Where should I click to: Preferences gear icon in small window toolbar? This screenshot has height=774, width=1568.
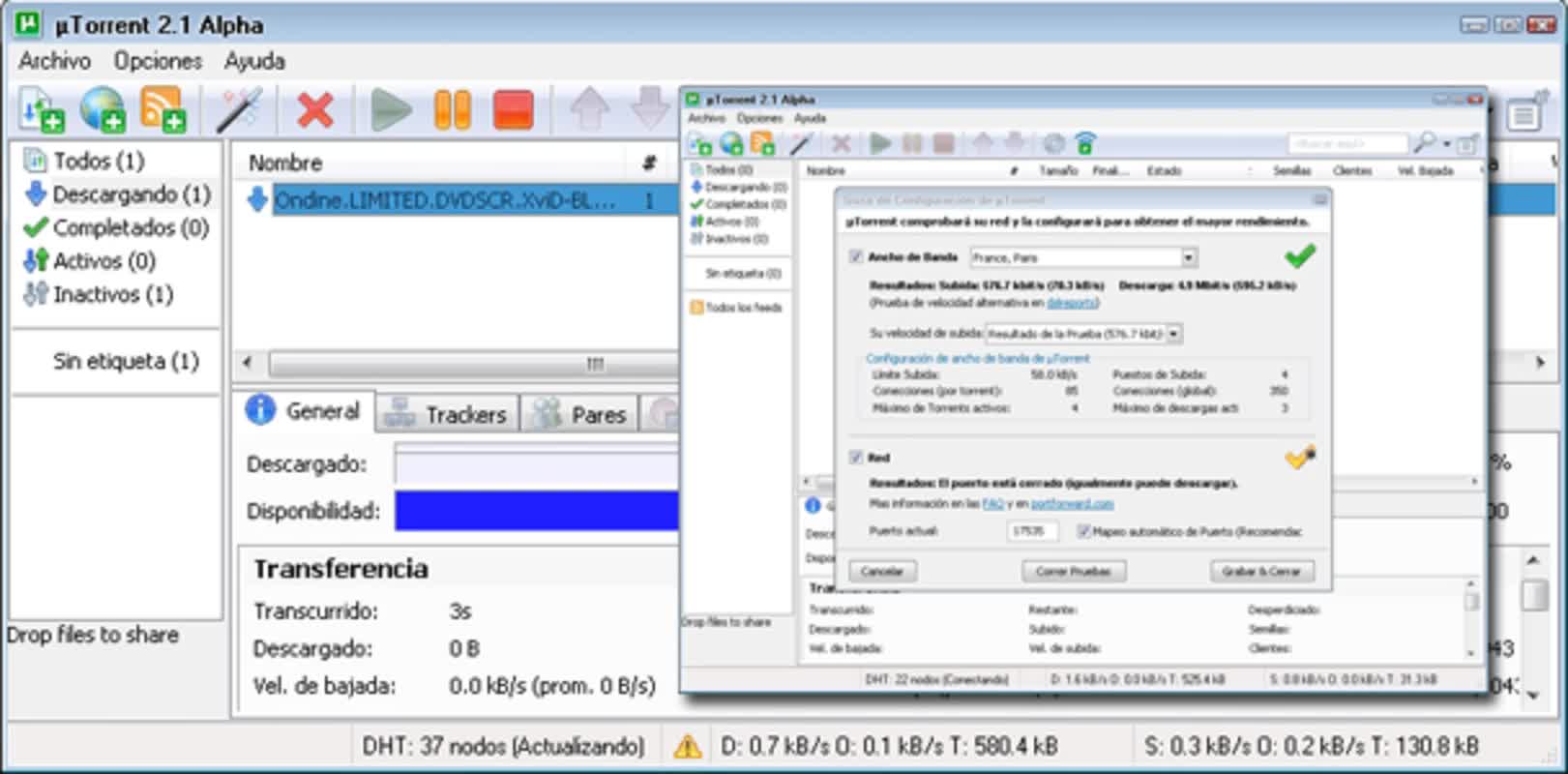pyautogui.click(x=1053, y=144)
